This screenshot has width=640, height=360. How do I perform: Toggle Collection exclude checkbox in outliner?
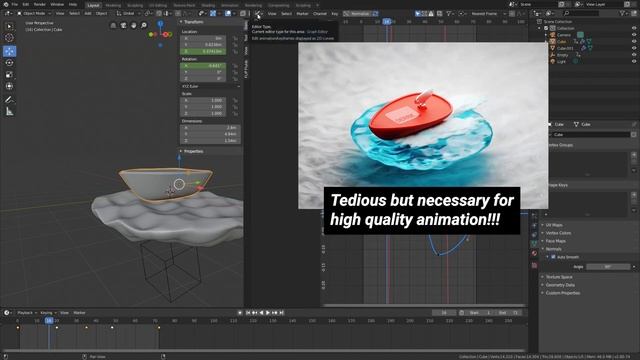(x=546, y=28)
